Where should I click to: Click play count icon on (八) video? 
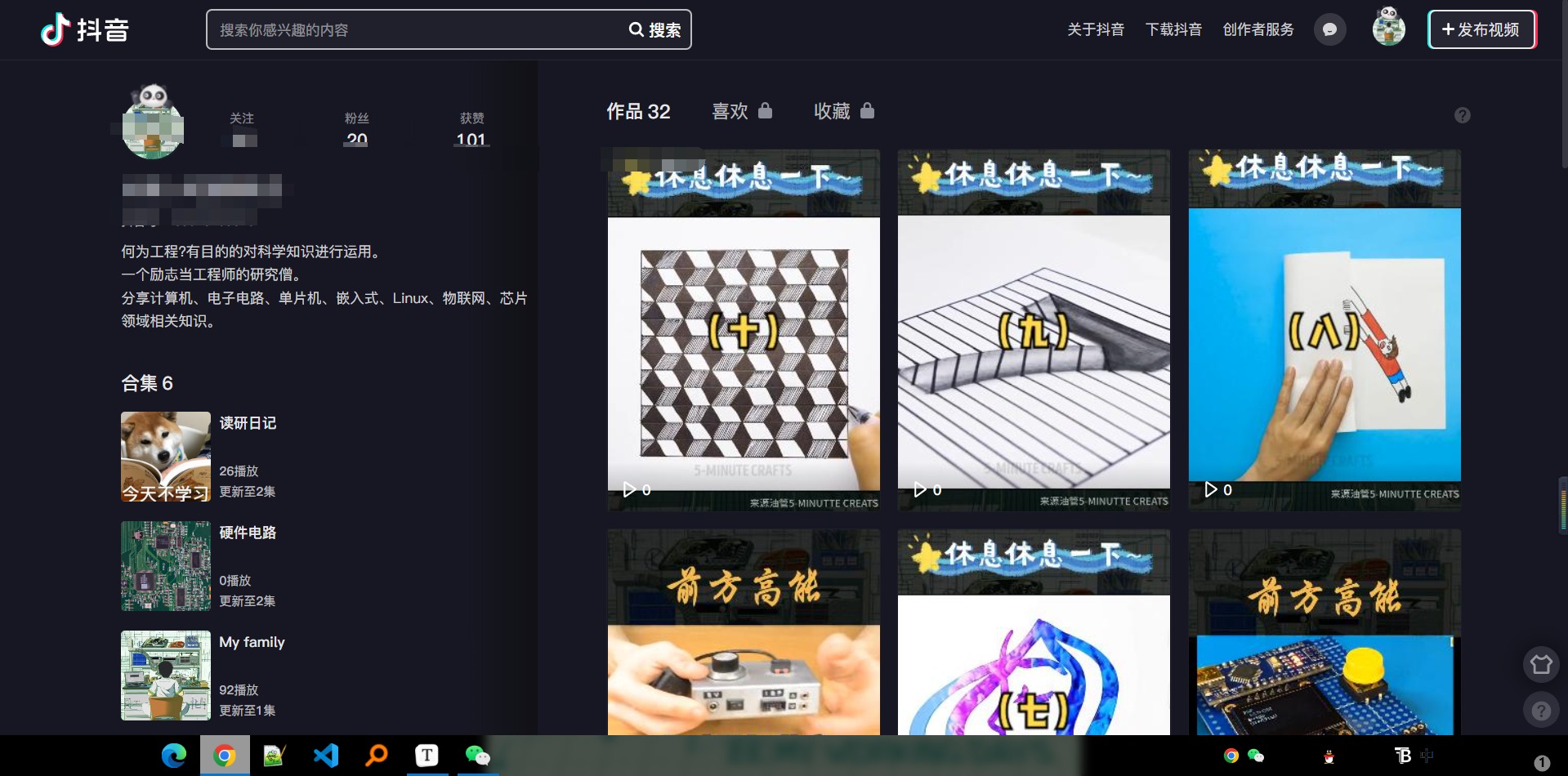pos(1211,489)
